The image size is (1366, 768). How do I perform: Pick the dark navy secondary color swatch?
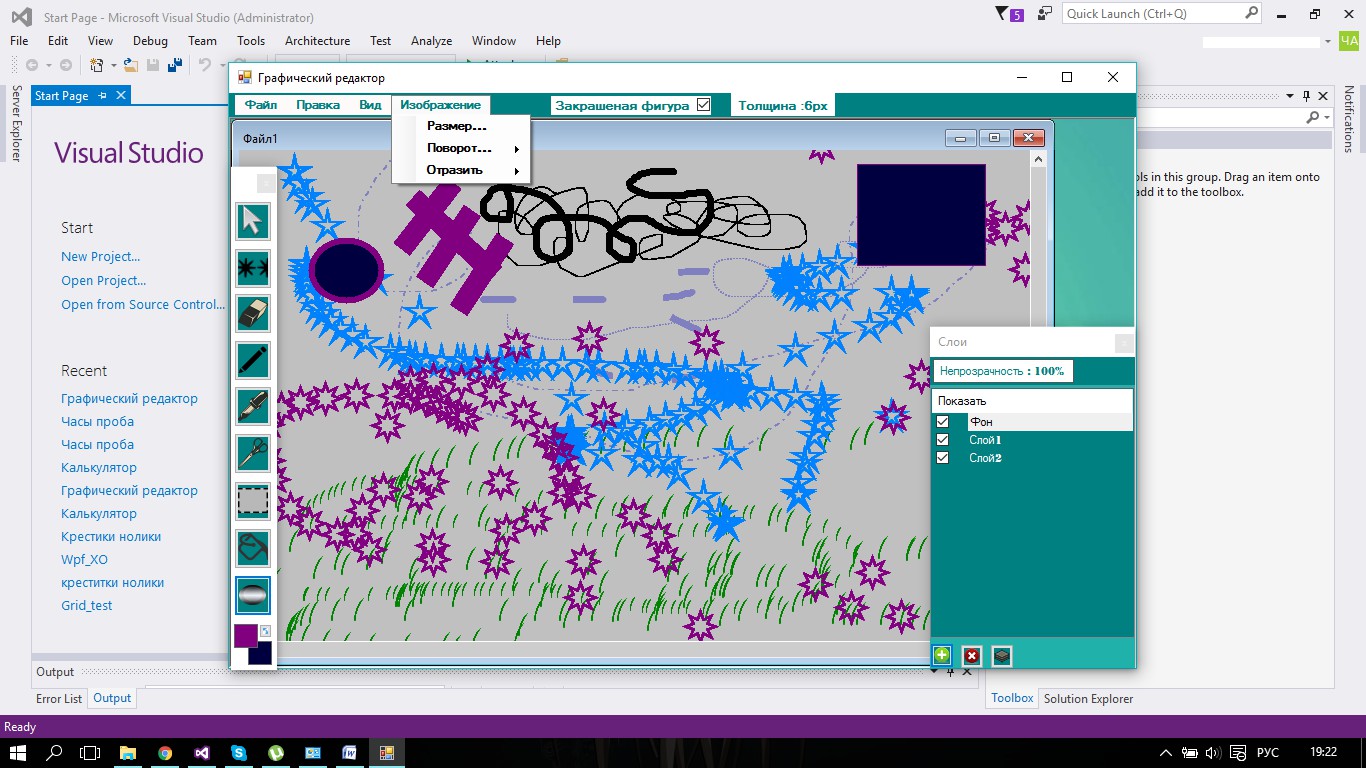click(260, 653)
